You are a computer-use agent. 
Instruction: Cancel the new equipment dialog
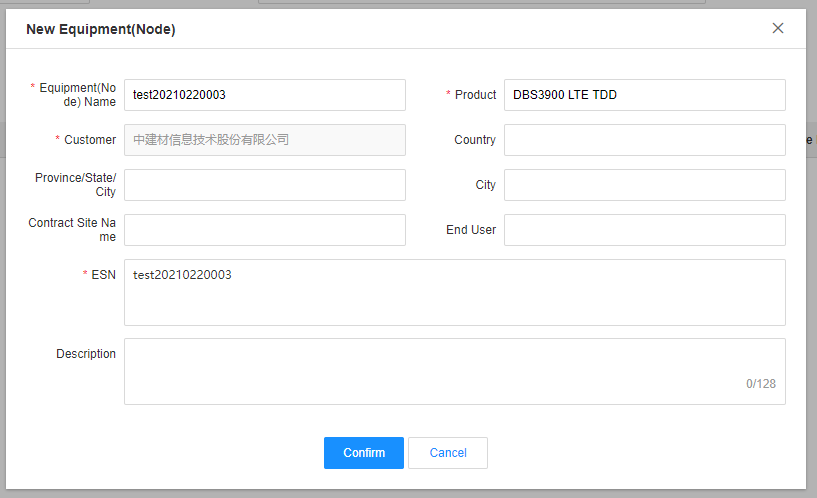(448, 453)
